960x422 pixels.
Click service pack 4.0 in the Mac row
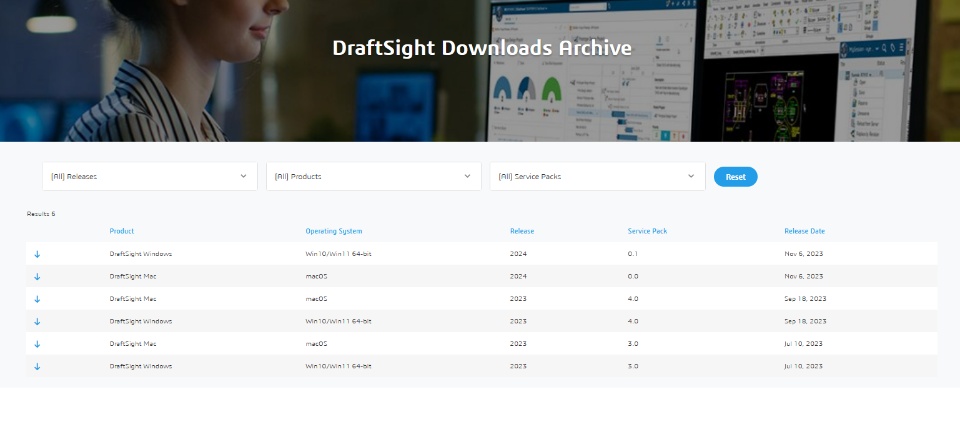[633, 299]
